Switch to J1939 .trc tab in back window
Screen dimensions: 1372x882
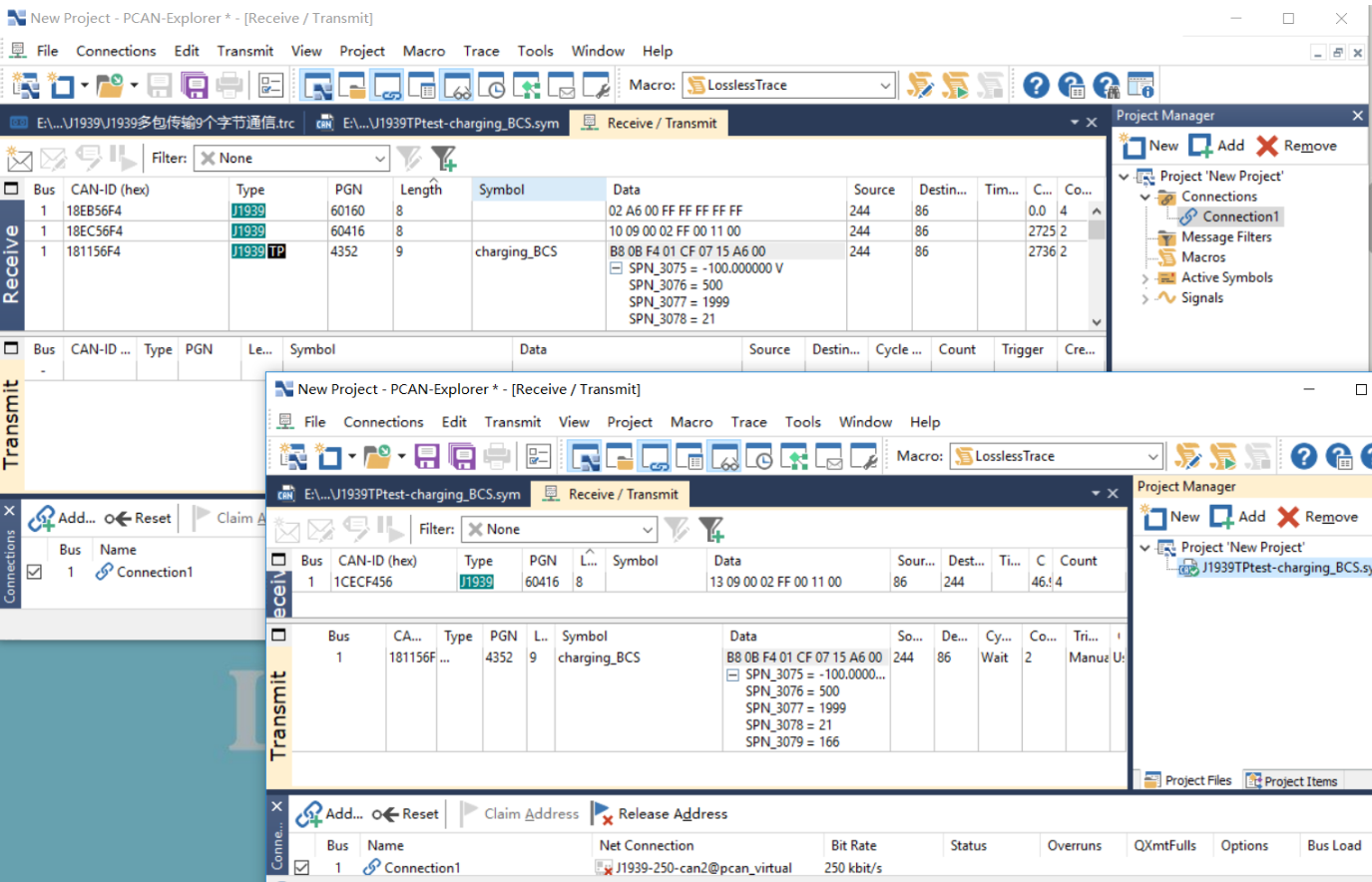click(153, 123)
